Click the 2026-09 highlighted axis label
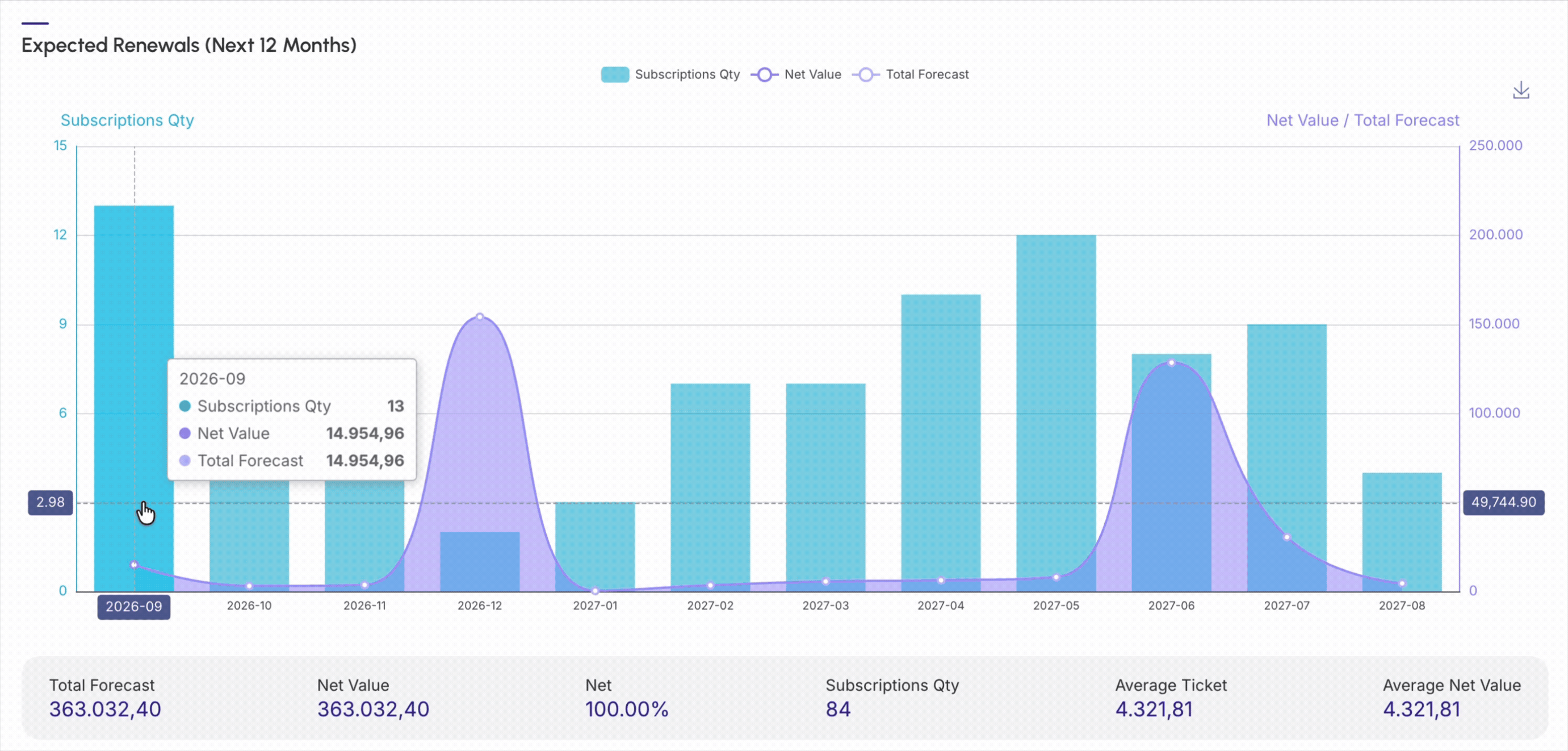 134,607
